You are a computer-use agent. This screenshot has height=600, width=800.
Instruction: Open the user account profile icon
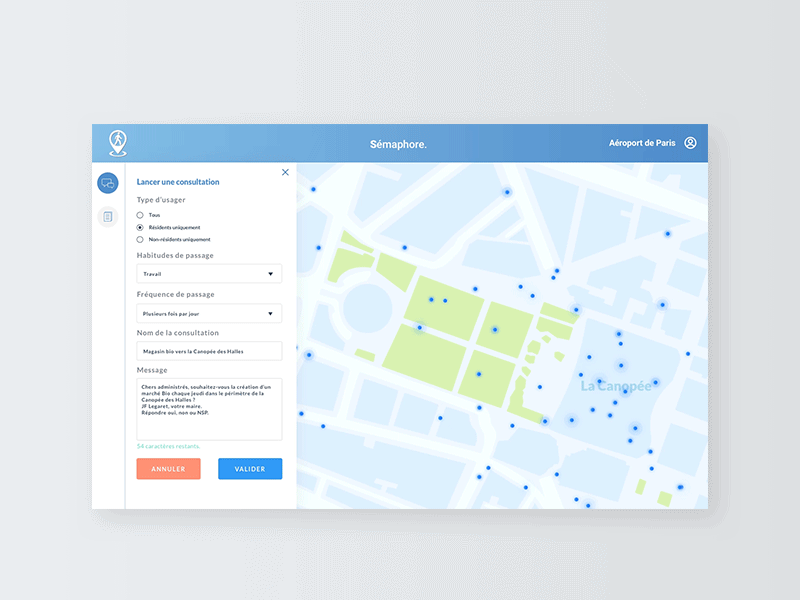pos(690,143)
